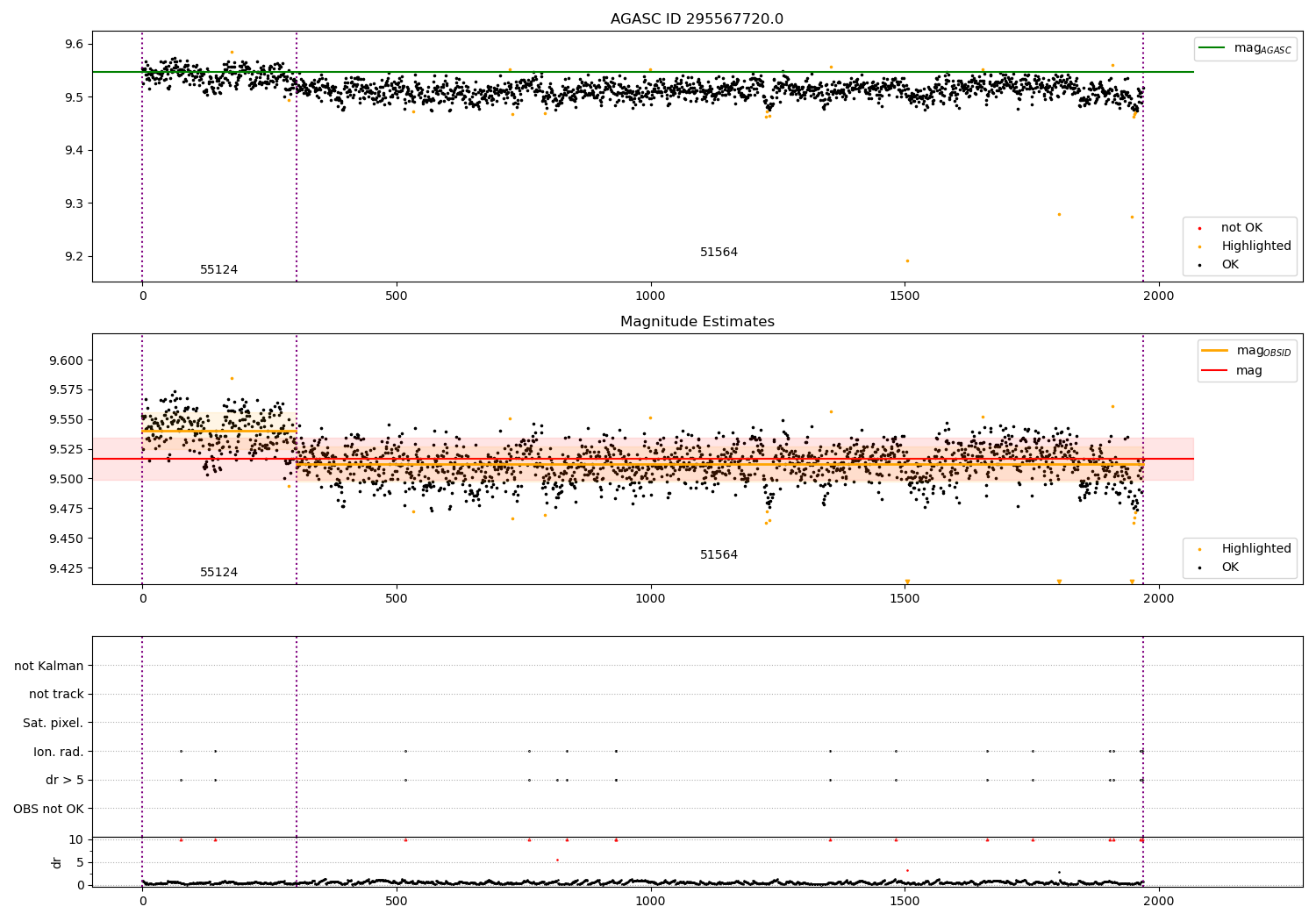
Task: Click the green mag AGASC legend line
Action: pos(1212,47)
